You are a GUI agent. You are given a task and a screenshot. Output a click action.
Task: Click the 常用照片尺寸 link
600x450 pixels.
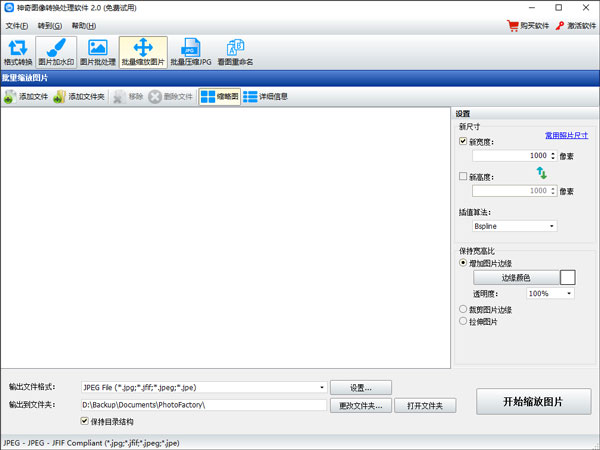[x=566, y=135]
